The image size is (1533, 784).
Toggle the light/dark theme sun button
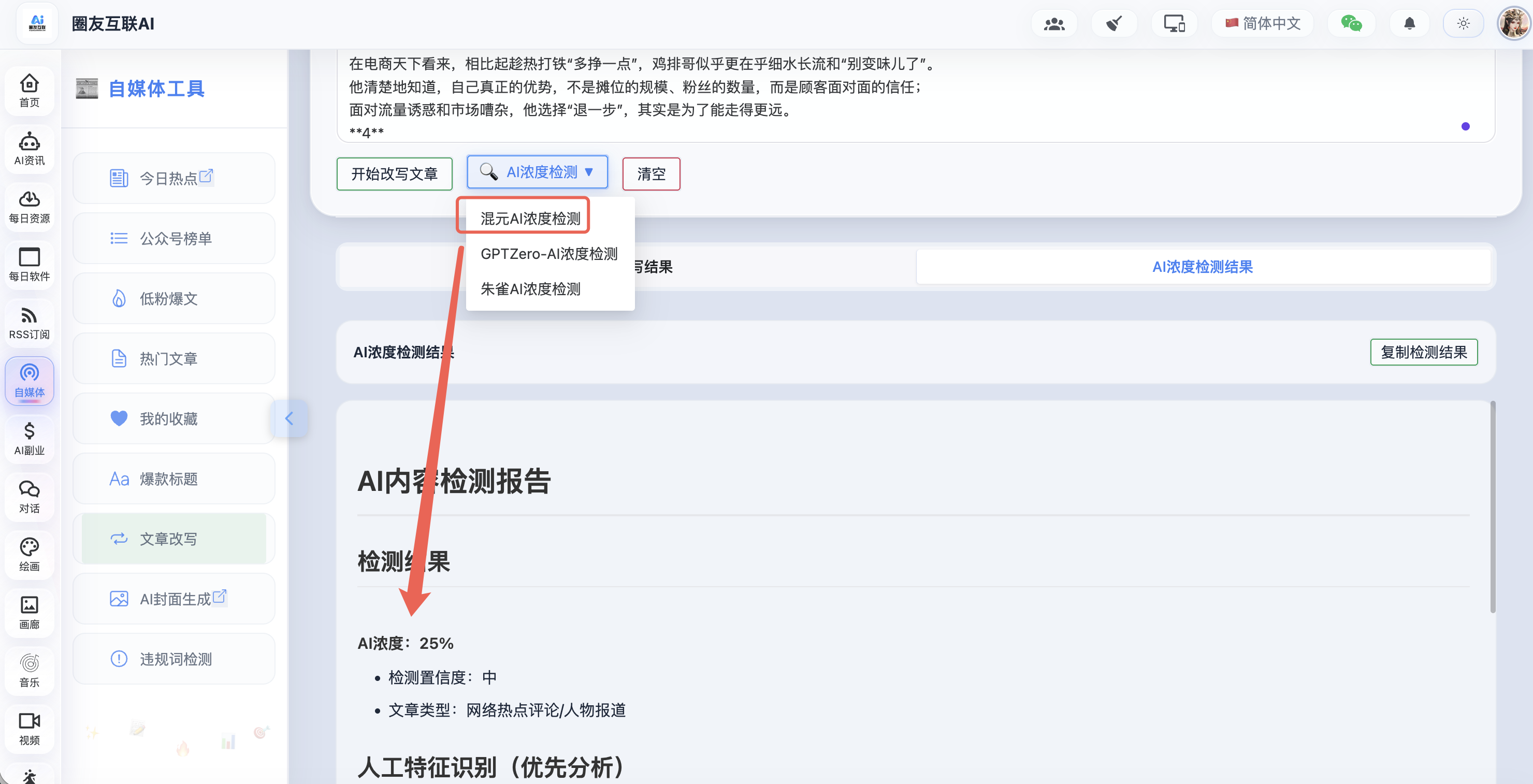click(1464, 24)
